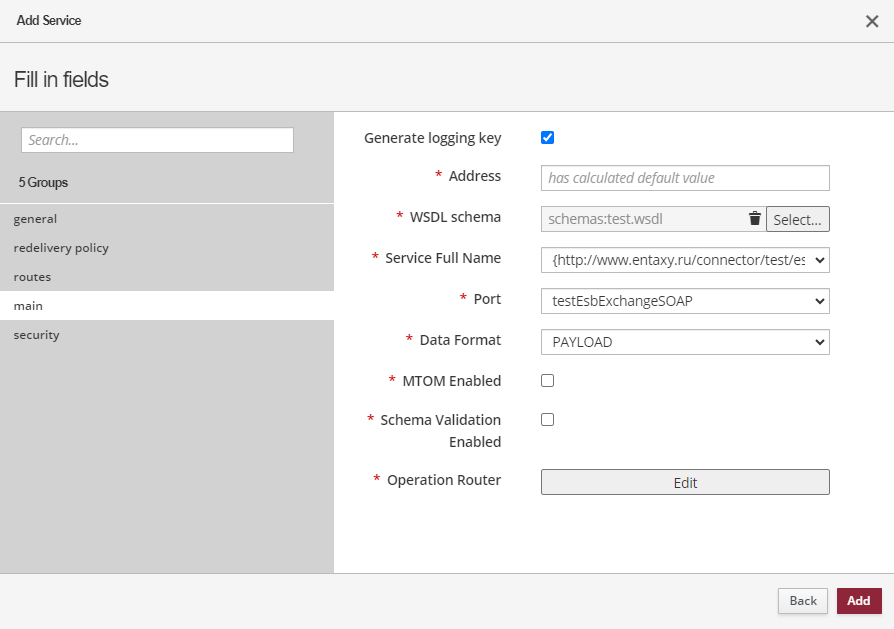Clear the WSDL schema using the trash icon

pos(754,218)
